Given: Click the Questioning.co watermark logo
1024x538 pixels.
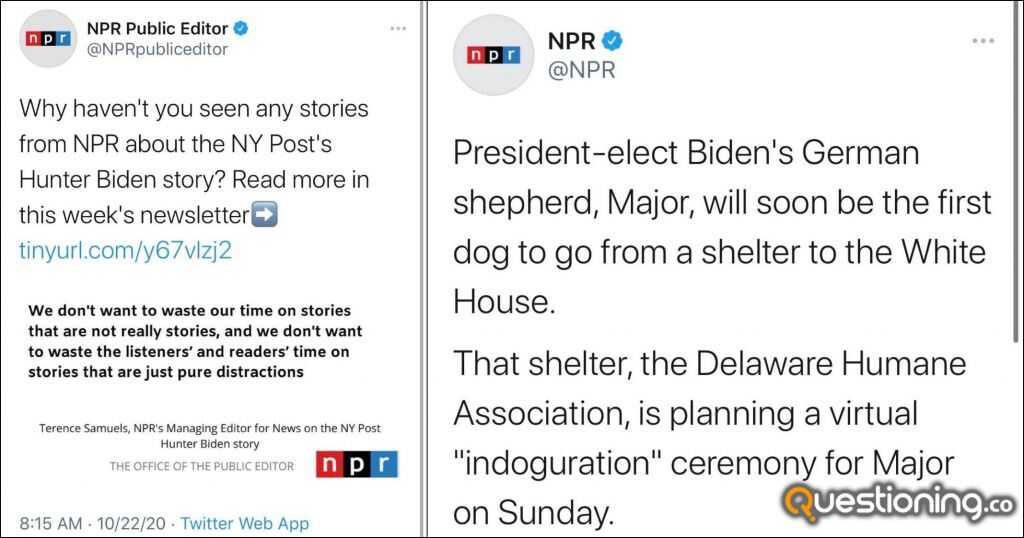Looking at the screenshot, I should pos(899,502).
